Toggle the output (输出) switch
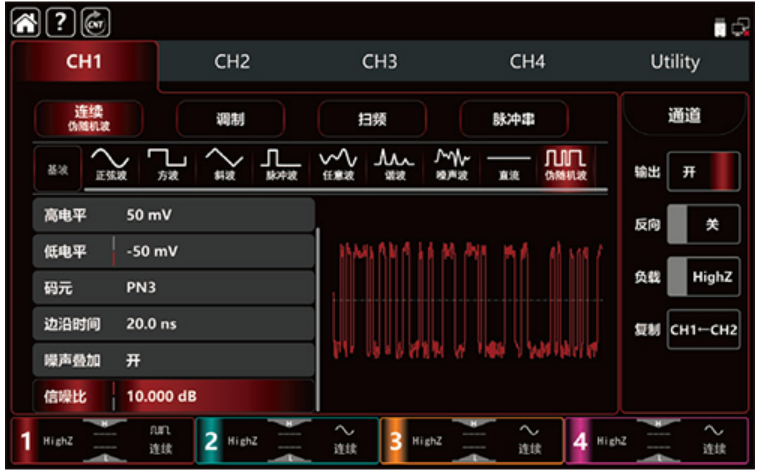758x471 pixels. [x=703, y=171]
